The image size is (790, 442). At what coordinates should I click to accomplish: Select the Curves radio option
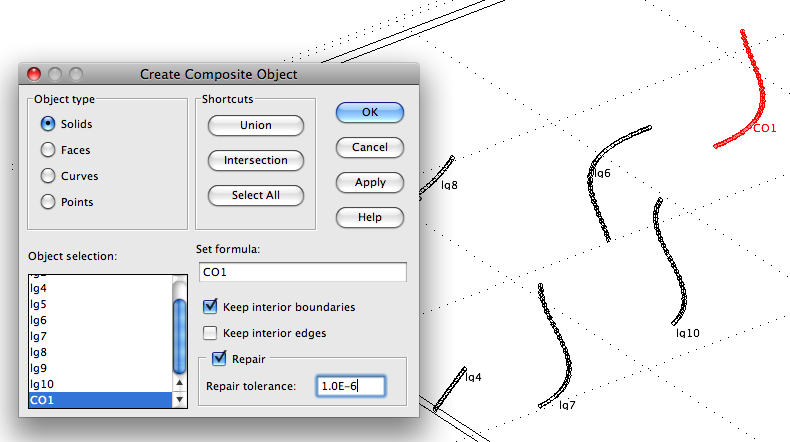click(47, 176)
